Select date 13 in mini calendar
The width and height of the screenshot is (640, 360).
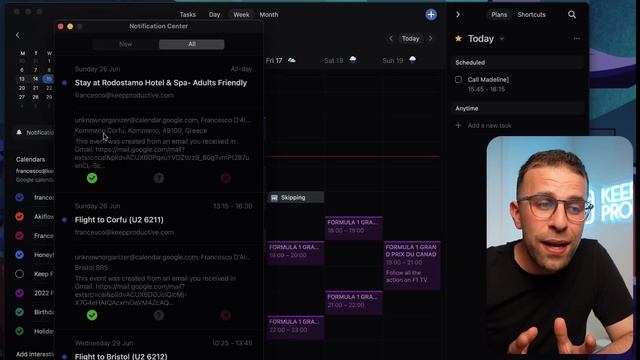click(22, 79)
